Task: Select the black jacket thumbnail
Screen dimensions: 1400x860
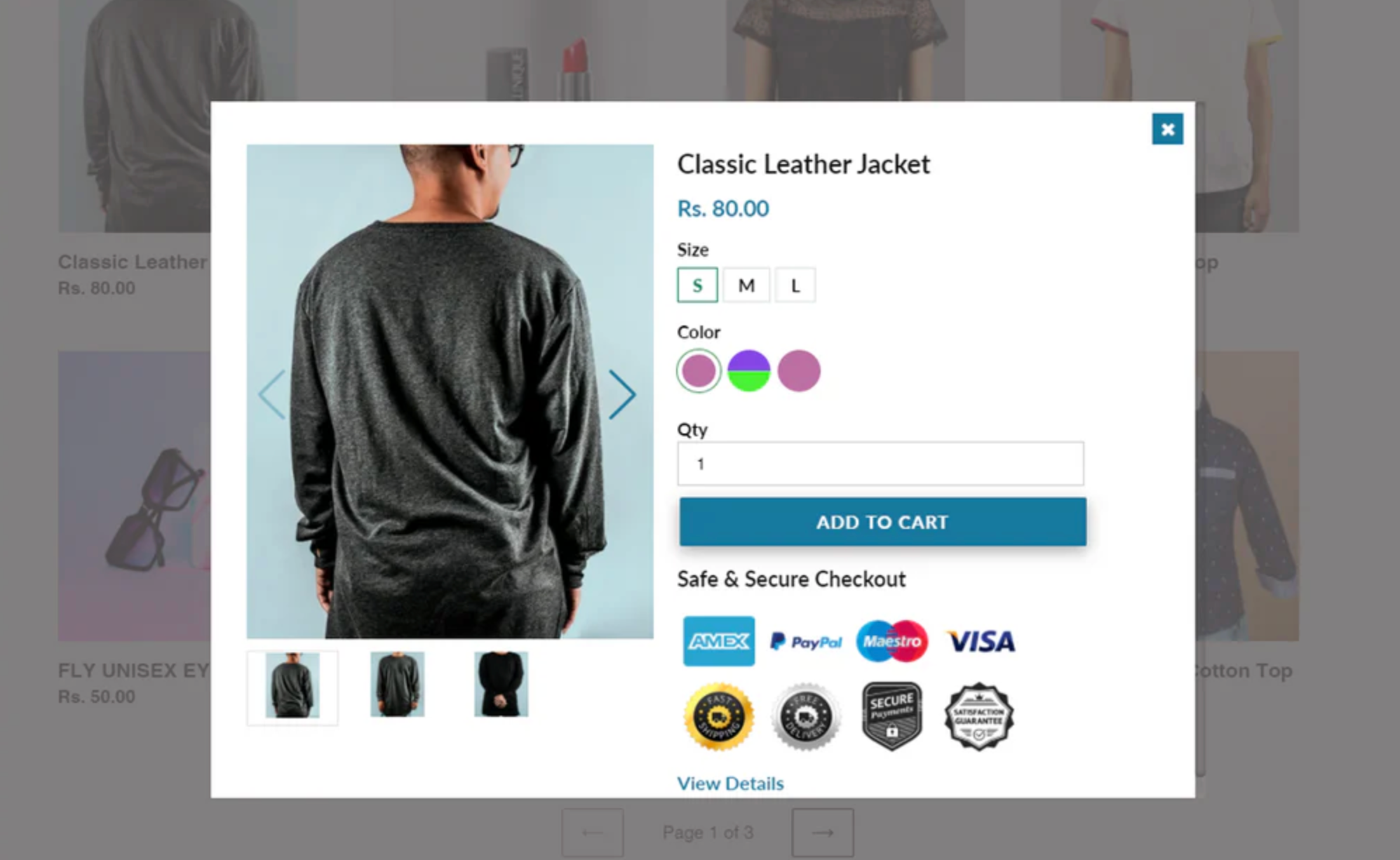Action: click(x=501, y=685)
